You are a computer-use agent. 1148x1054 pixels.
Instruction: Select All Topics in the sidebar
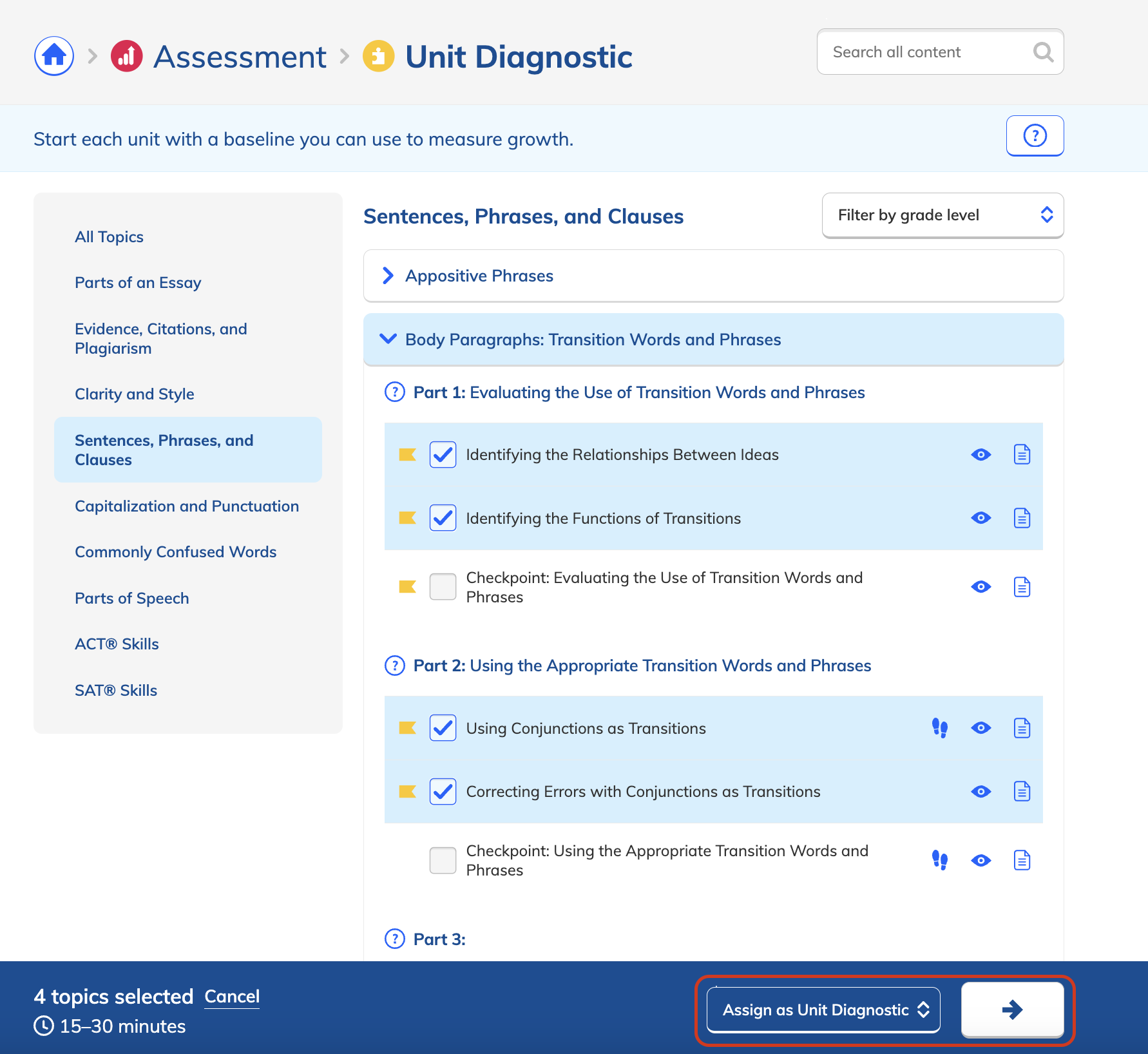[x=109, y=236]
